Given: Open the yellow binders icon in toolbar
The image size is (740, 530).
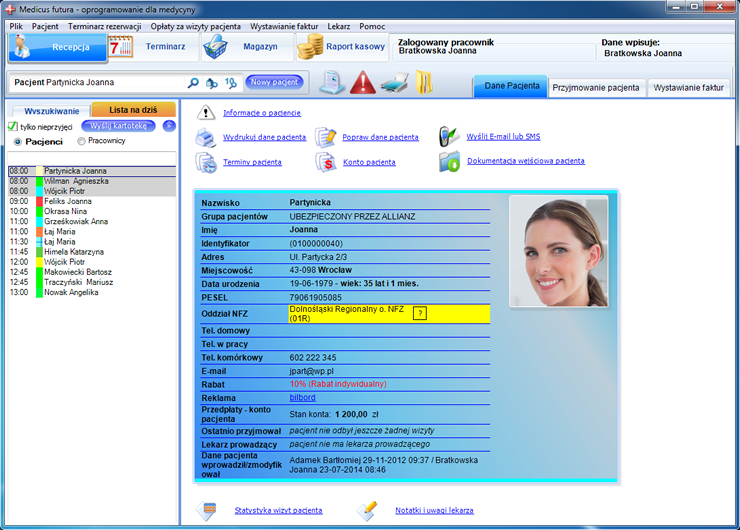Looking at the screenshot, I should point(423,83).
